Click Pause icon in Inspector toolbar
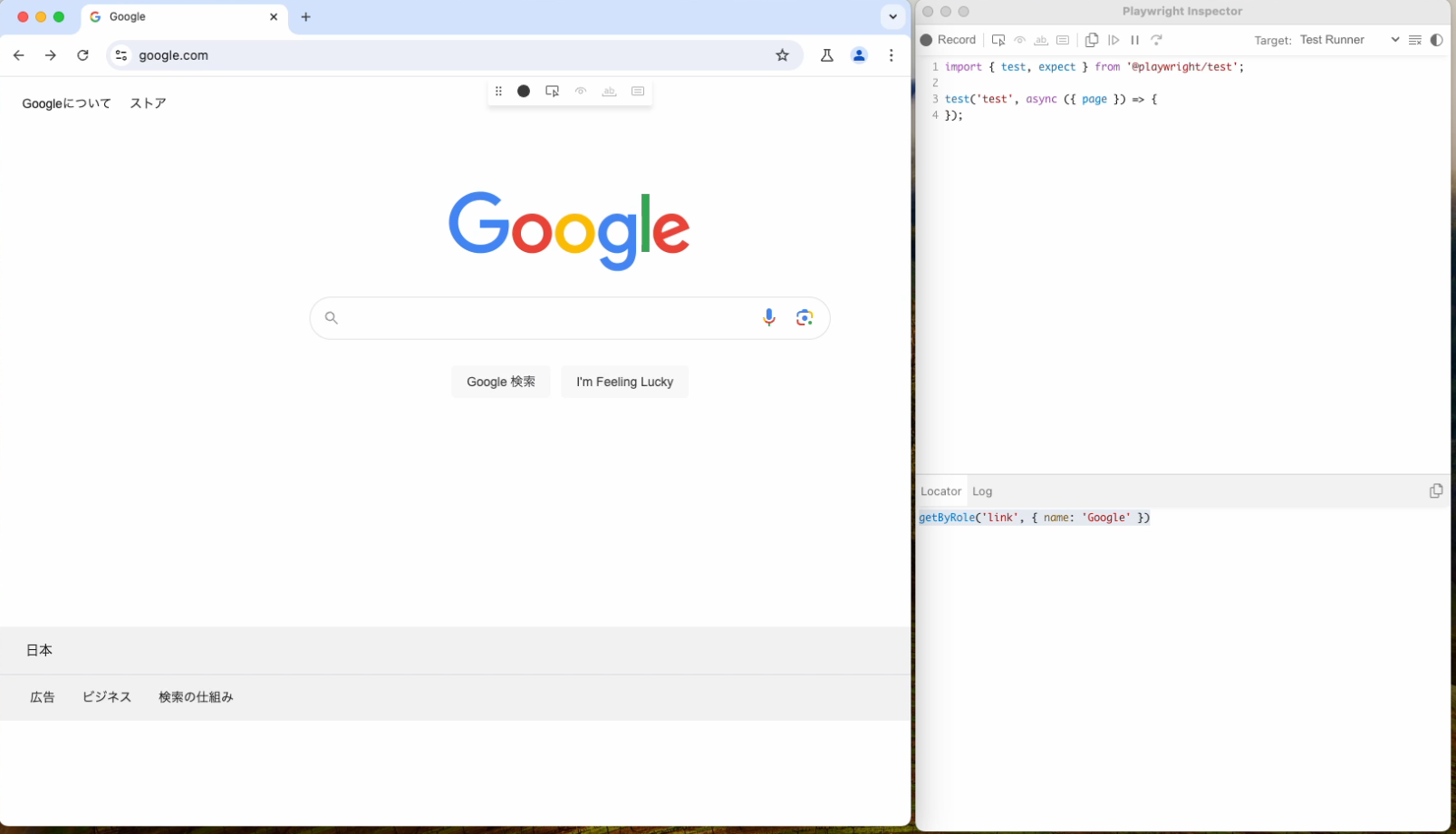 tap(1134, 40)
